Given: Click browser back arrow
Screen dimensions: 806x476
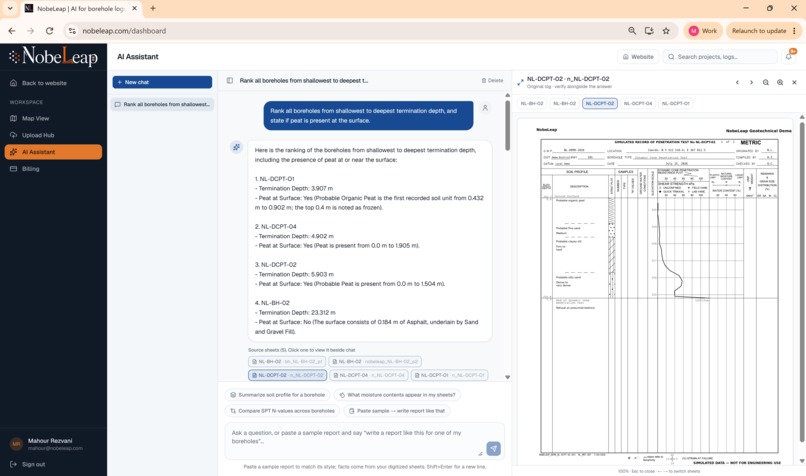Looking at the screenshot, I should (12, 31).
